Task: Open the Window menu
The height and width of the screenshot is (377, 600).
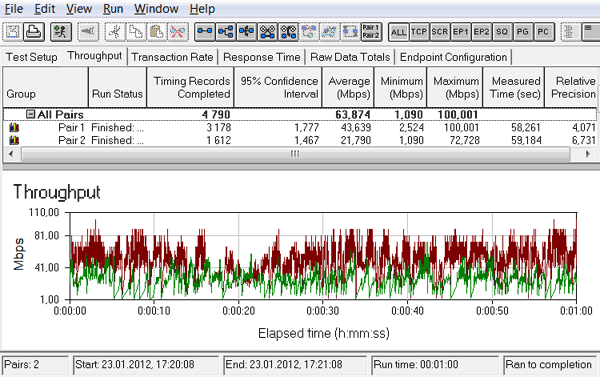Action: tap(156, 8)
